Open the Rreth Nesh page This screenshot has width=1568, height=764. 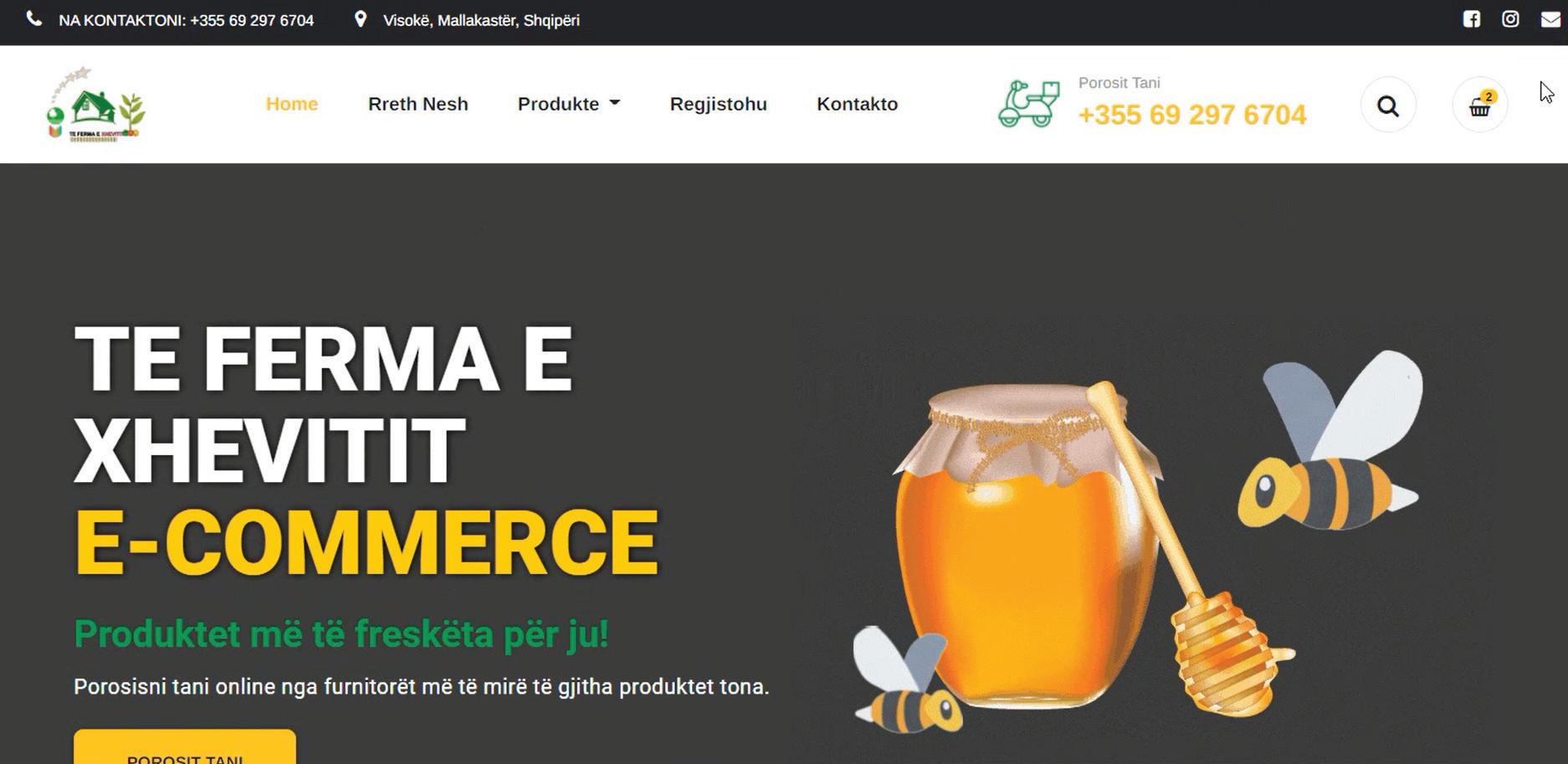pos(418,104)
